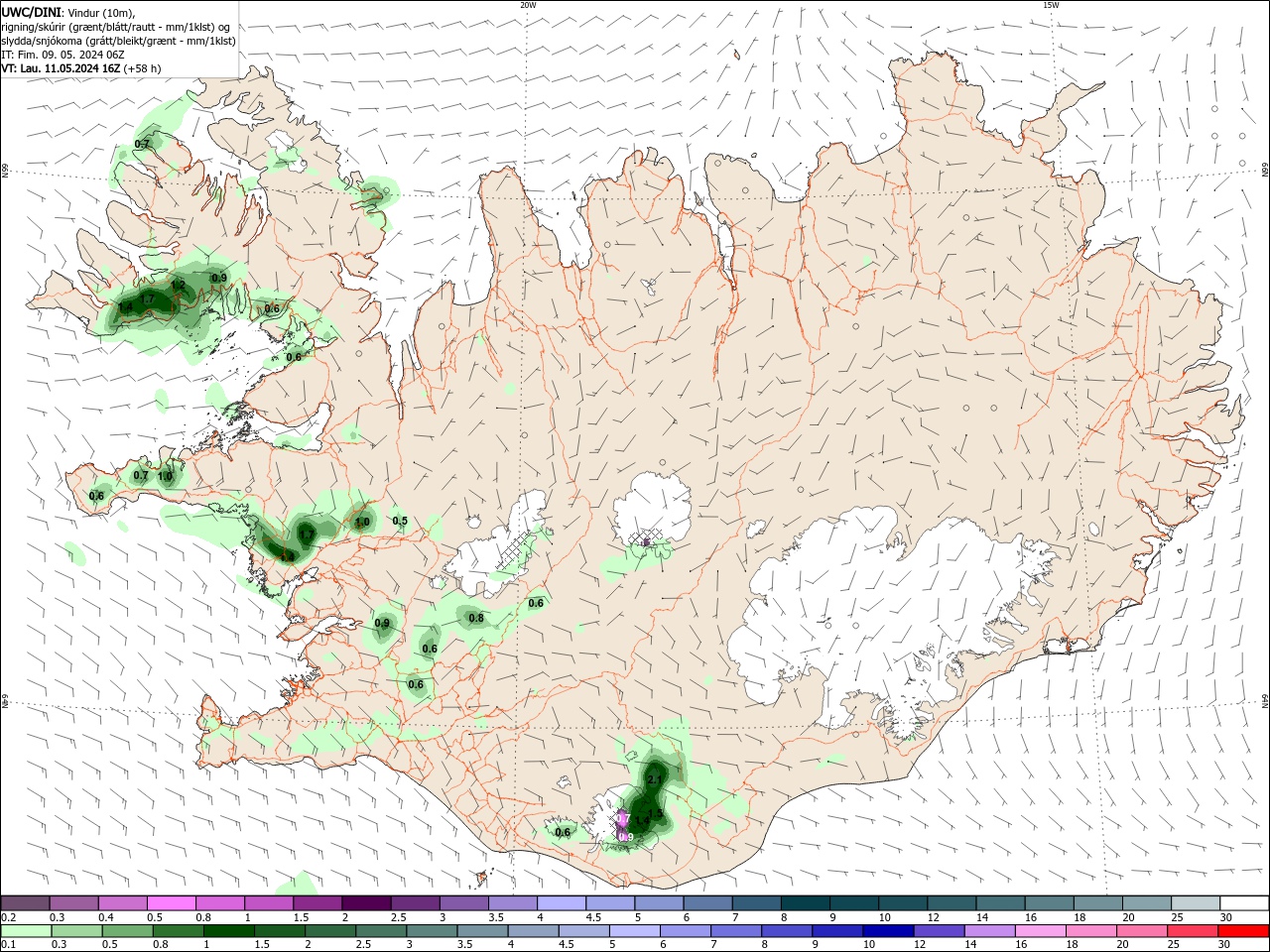Image resolution: width=1270 pixels, height=952 pixels.
Task: Select the deep blue 10 swatch, bottom legend row
Action: (888, 931)
